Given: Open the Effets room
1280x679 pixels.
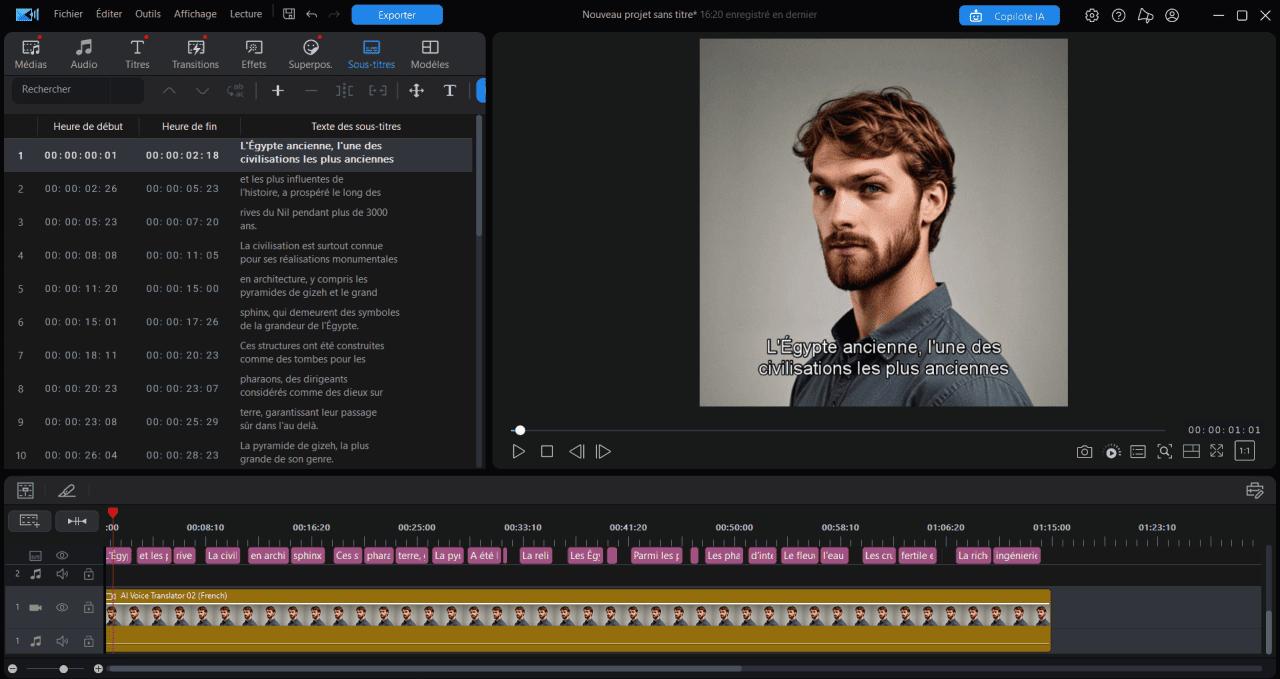Looking at the screenshot, I should pos(254,54).
